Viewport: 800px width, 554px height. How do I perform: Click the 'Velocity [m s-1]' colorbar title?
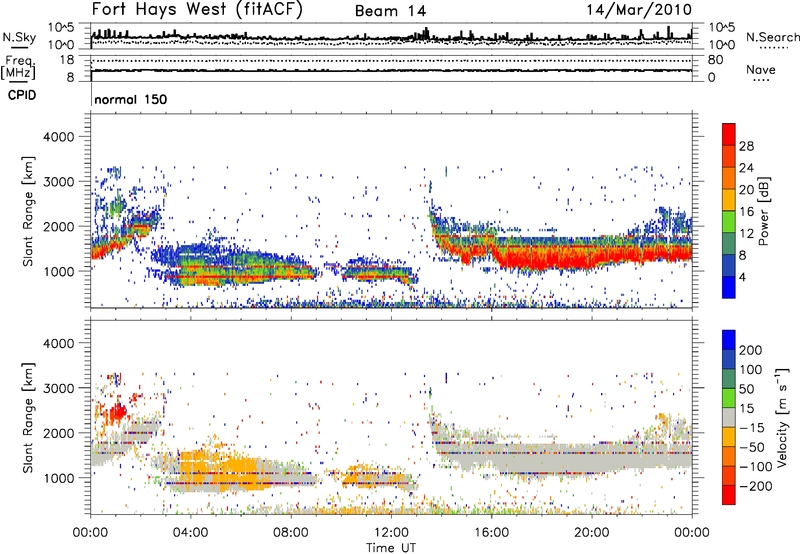783,418
